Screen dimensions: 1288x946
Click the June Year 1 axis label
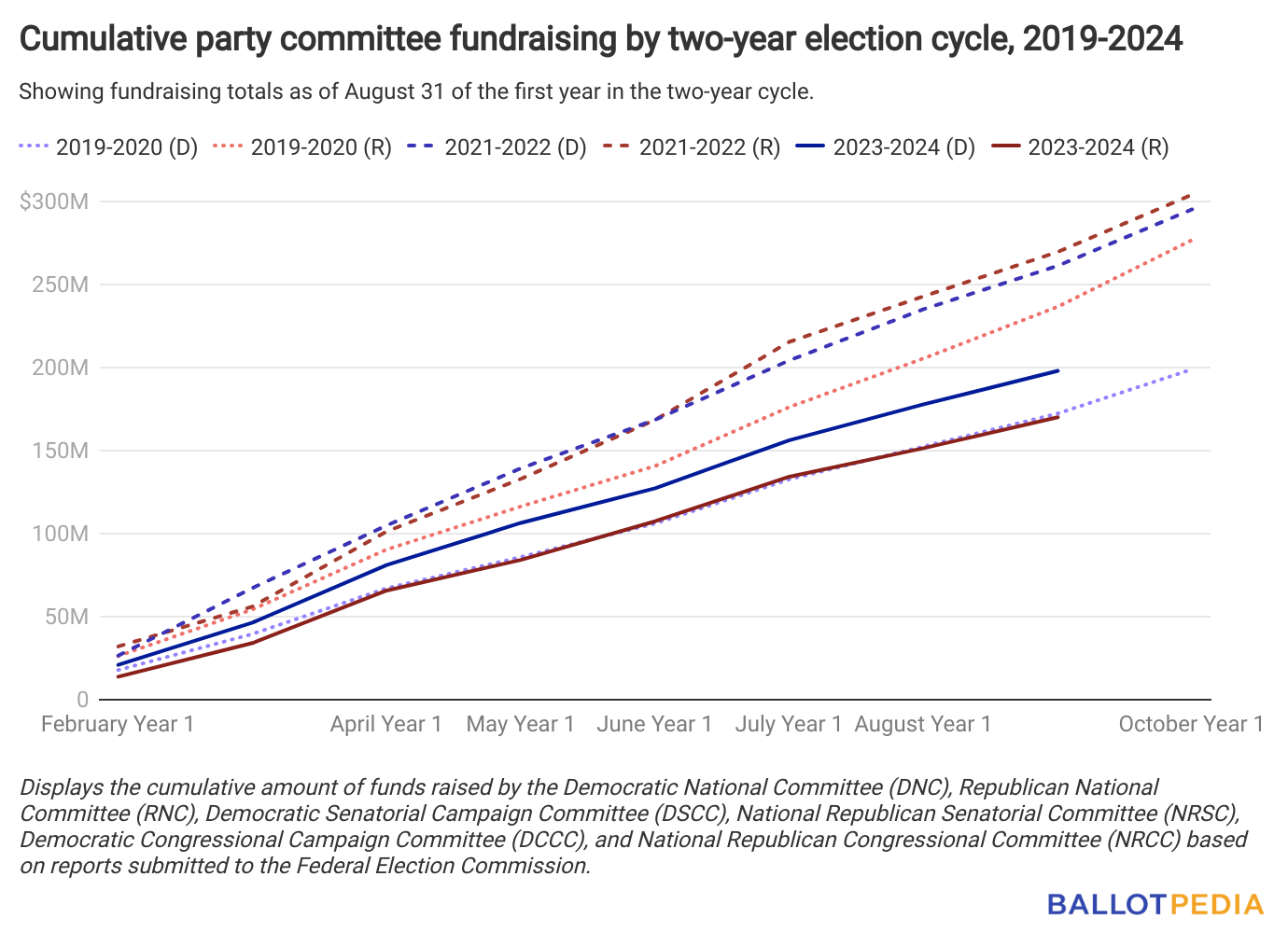click(654, 724)
